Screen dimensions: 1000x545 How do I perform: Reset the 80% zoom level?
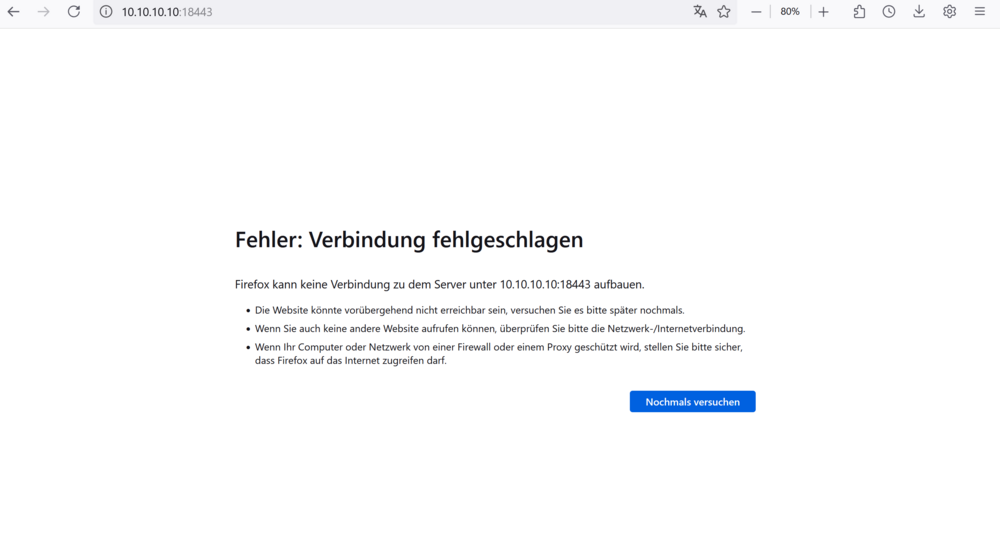[790, 12]
